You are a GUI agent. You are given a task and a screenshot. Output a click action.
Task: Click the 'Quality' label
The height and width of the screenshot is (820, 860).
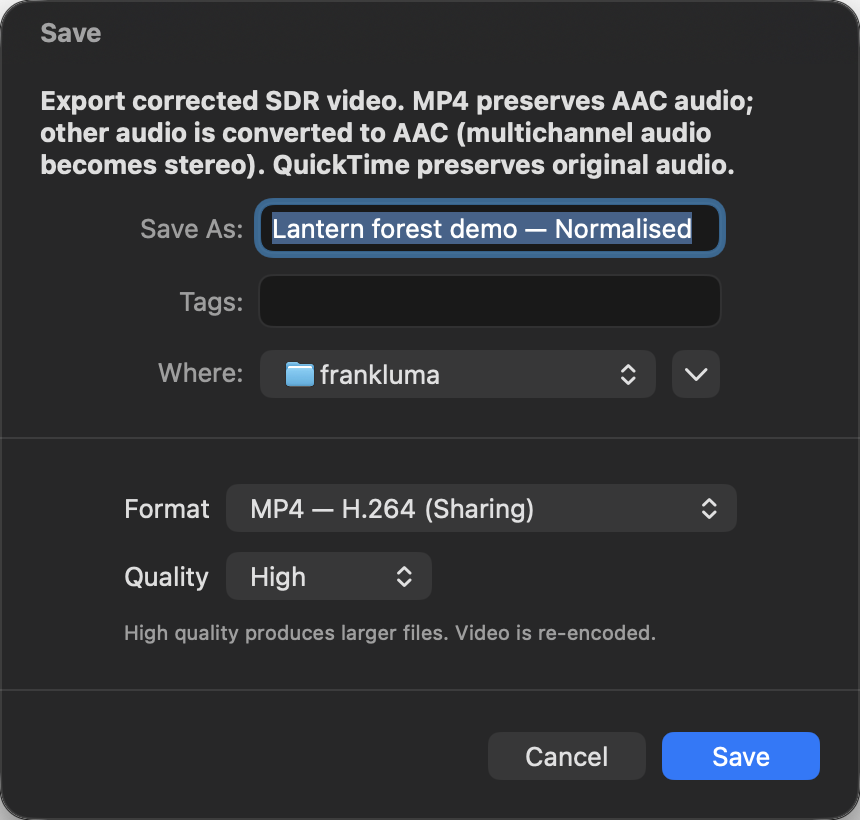[x=166, y=577]
